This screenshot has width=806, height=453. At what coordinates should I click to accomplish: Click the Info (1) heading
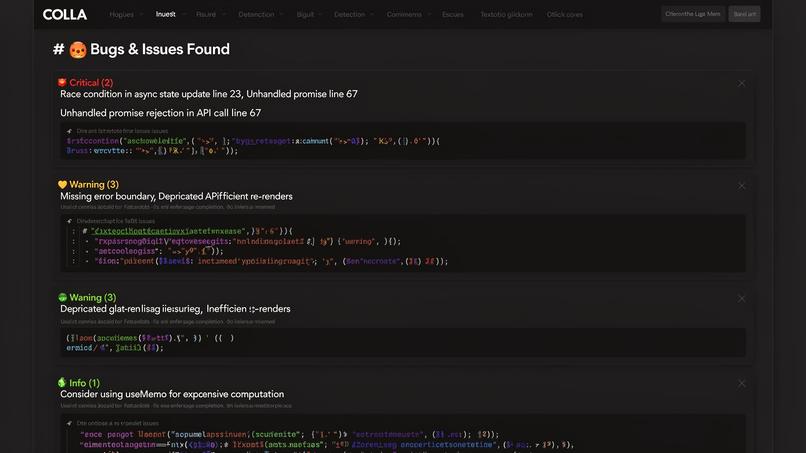84,383
